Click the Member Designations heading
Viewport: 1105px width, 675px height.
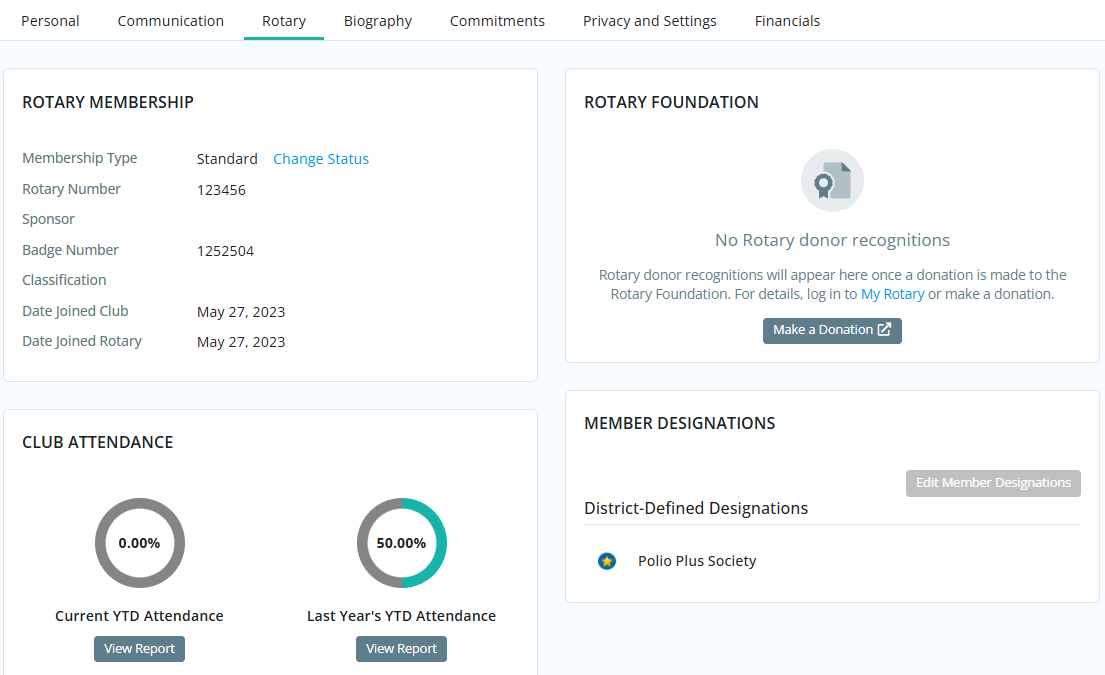pos(680,423)
